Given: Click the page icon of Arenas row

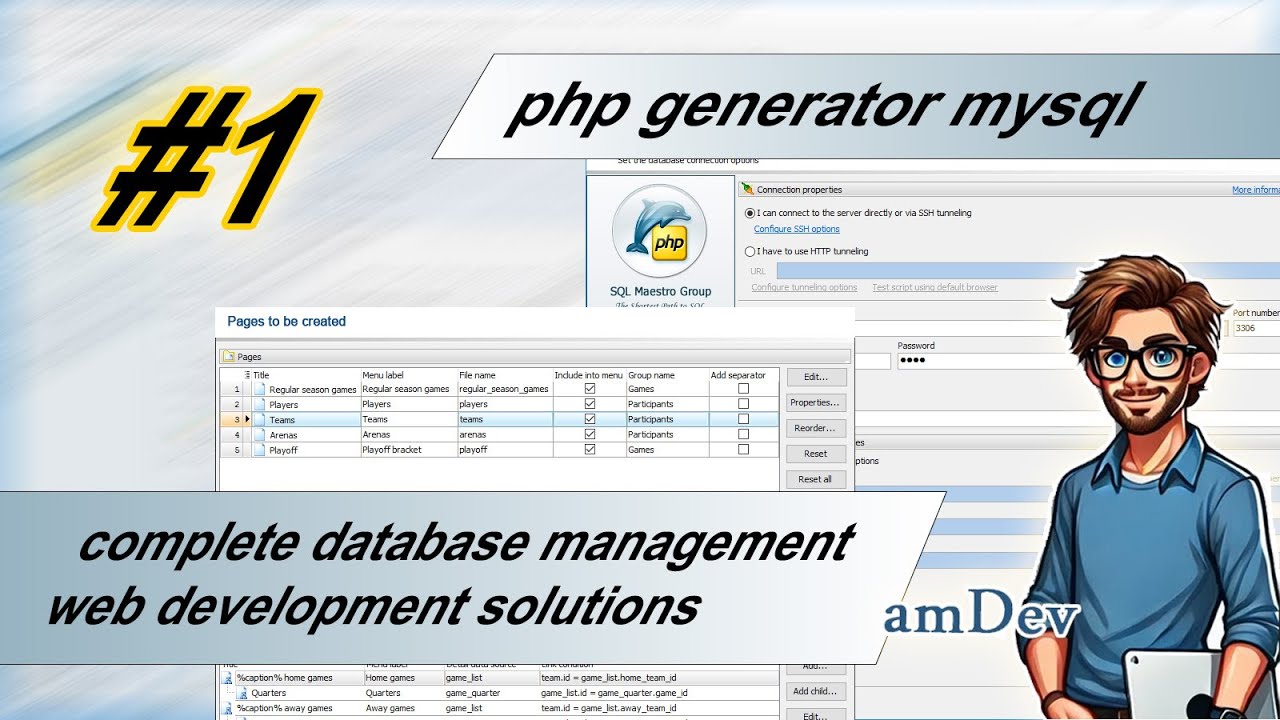Looking at the screenshot, I should (x=260, y=435).
